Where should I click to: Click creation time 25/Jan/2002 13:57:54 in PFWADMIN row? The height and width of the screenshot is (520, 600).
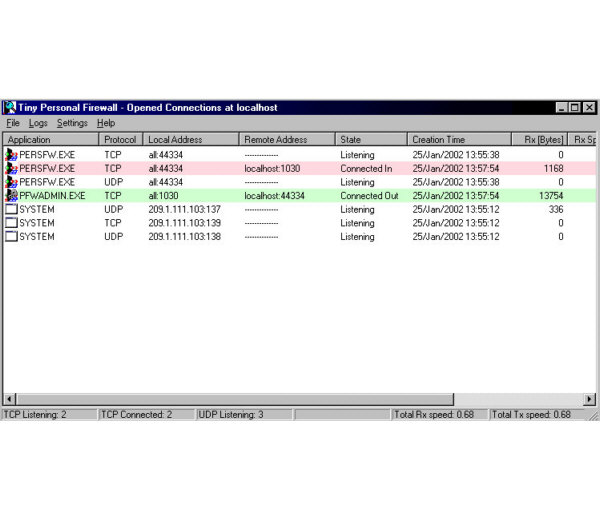click(456, 196)
